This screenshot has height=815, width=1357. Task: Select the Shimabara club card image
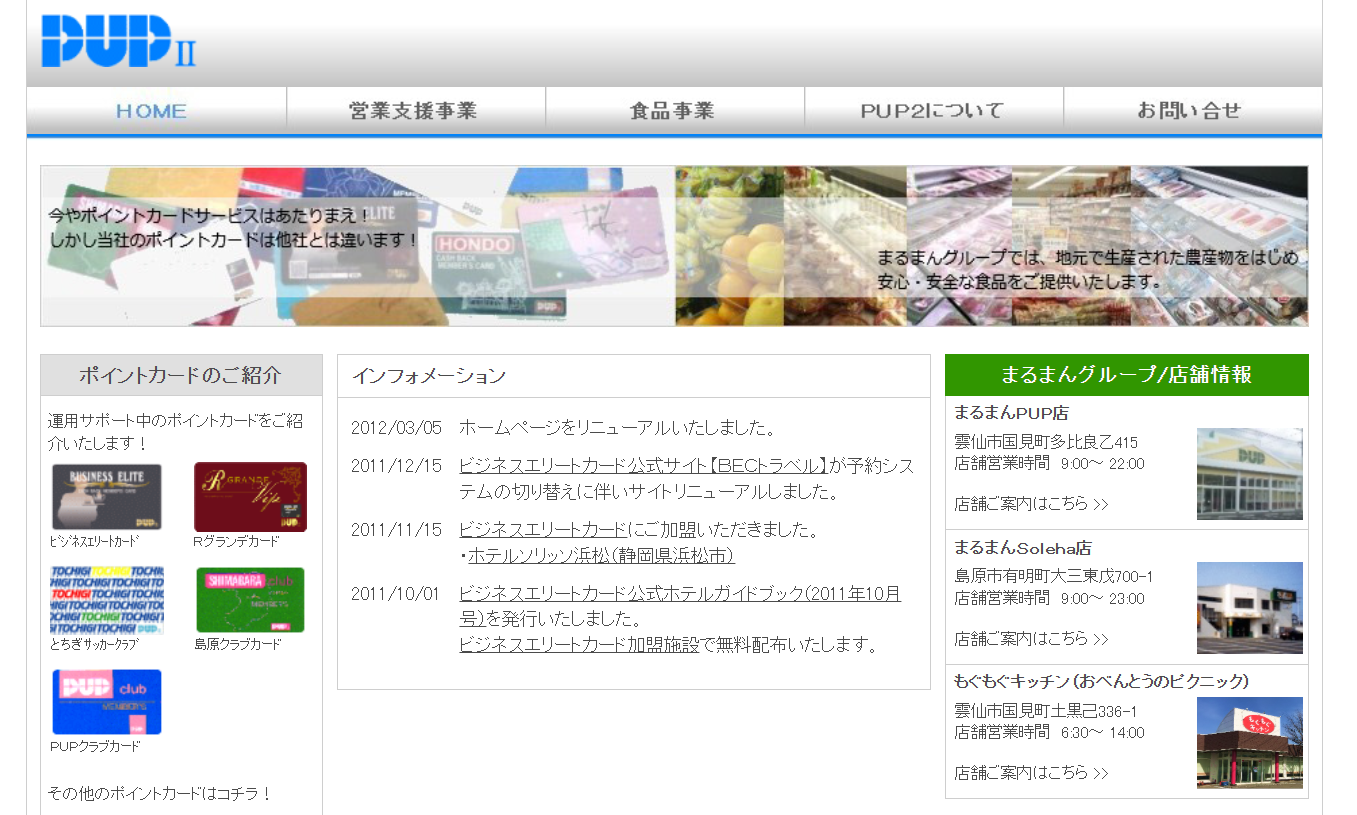250,600
